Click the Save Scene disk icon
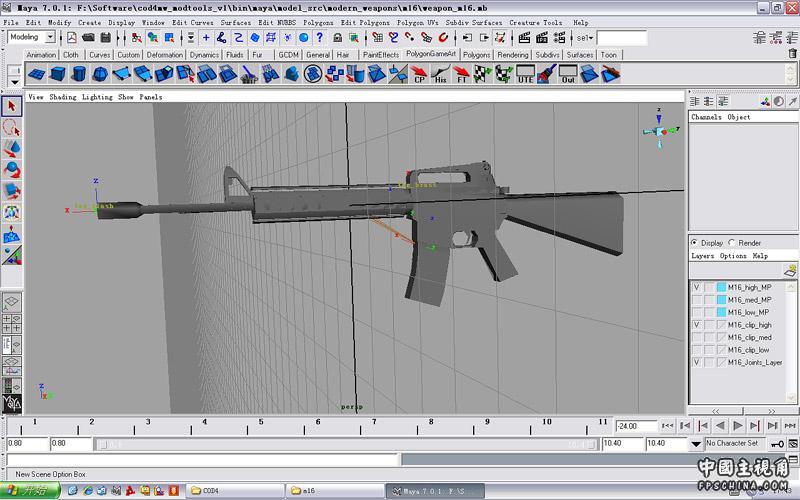 pos(106,38)
